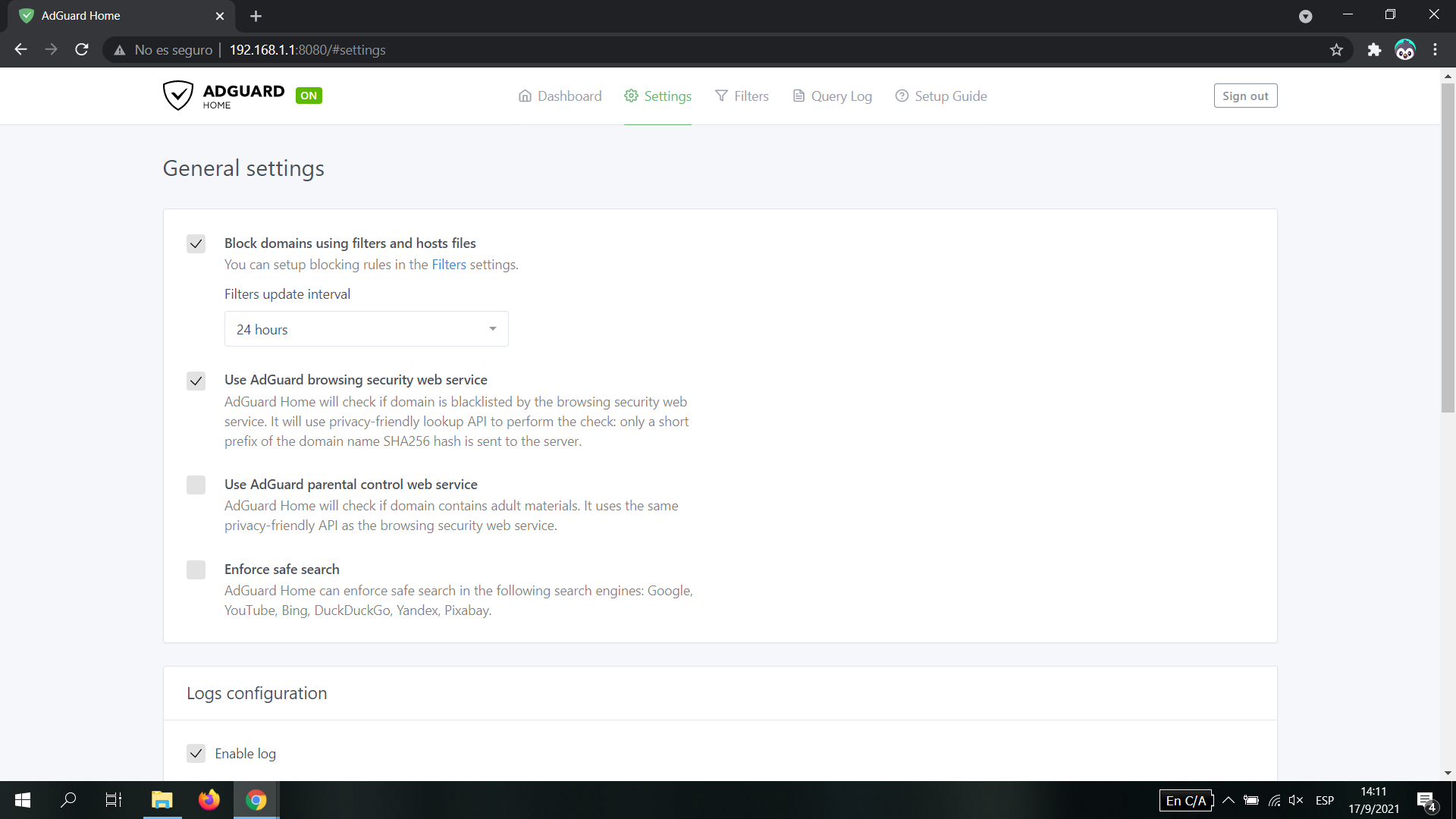Click the browser back arrow

tap(20, 50)
